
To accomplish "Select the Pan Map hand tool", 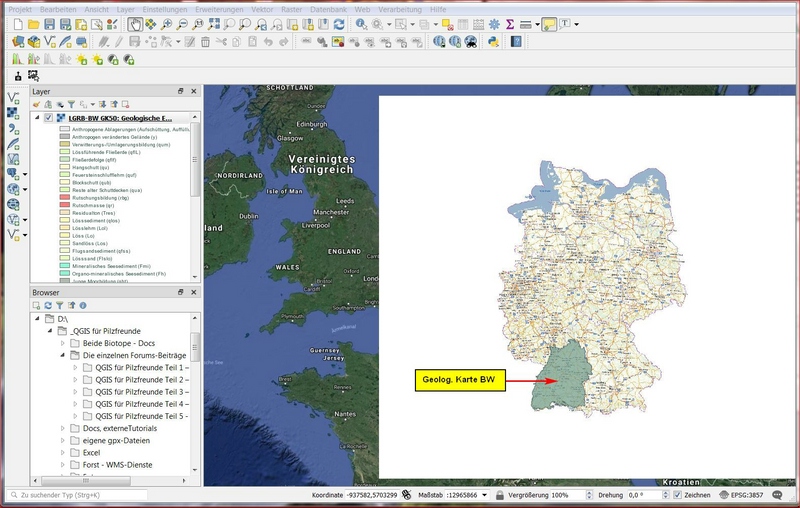I will [x=135, y=23].
